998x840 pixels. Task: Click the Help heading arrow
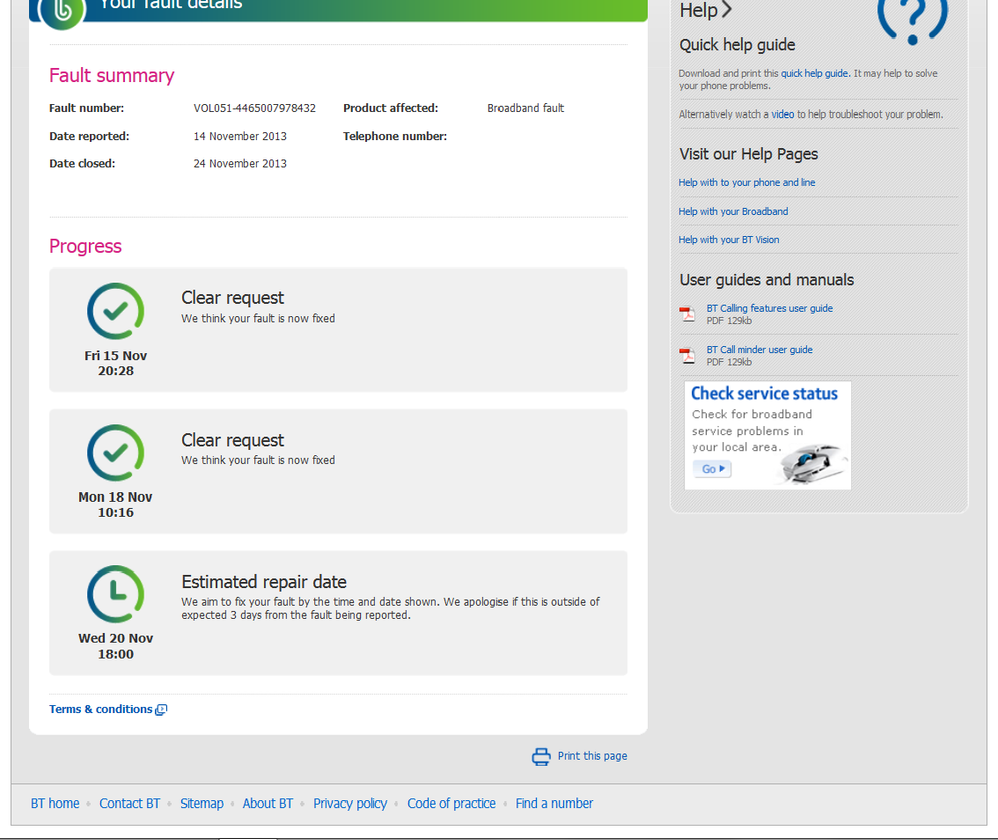tap(726, 10)
